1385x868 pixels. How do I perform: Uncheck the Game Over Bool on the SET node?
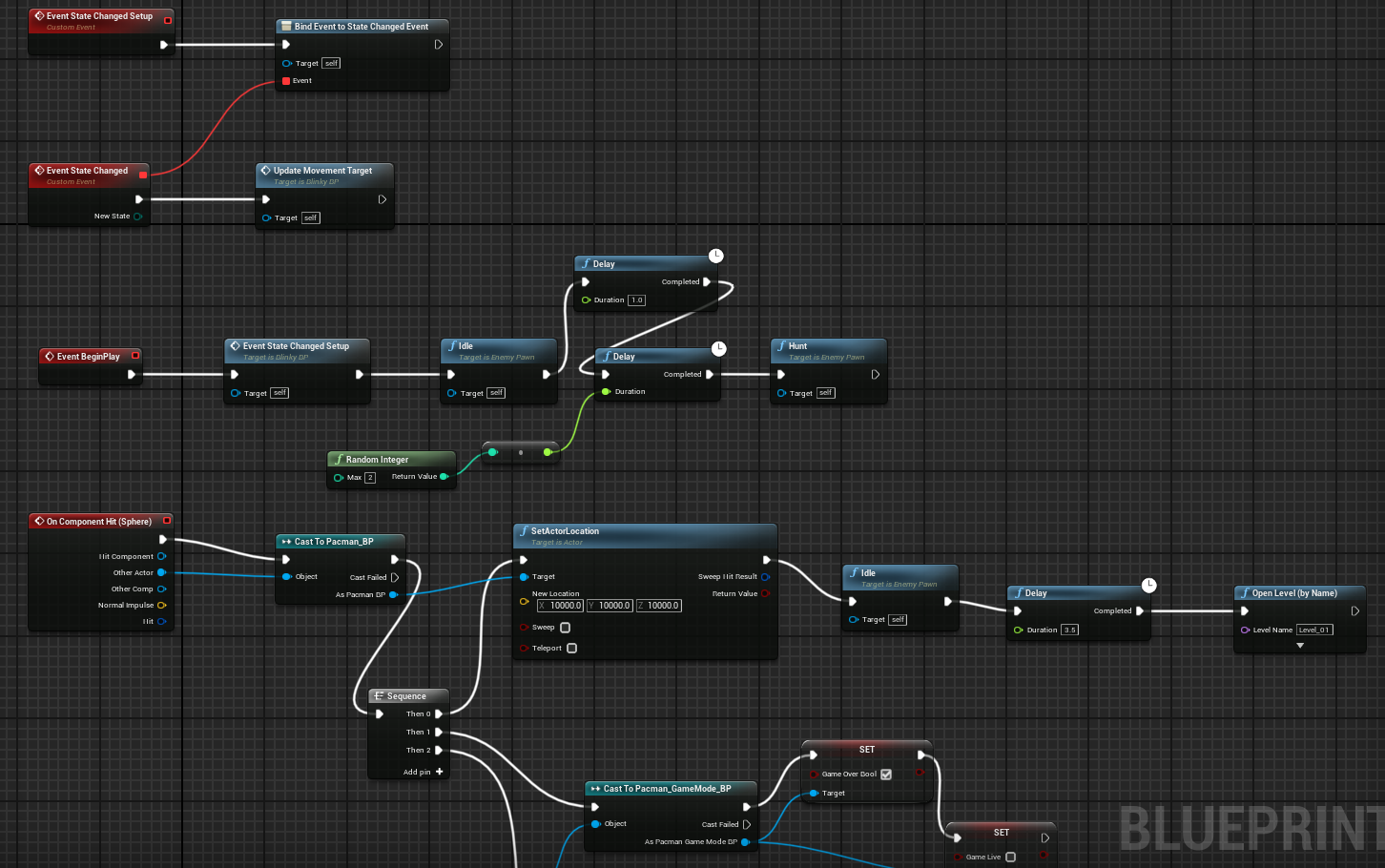pos(886,774)
